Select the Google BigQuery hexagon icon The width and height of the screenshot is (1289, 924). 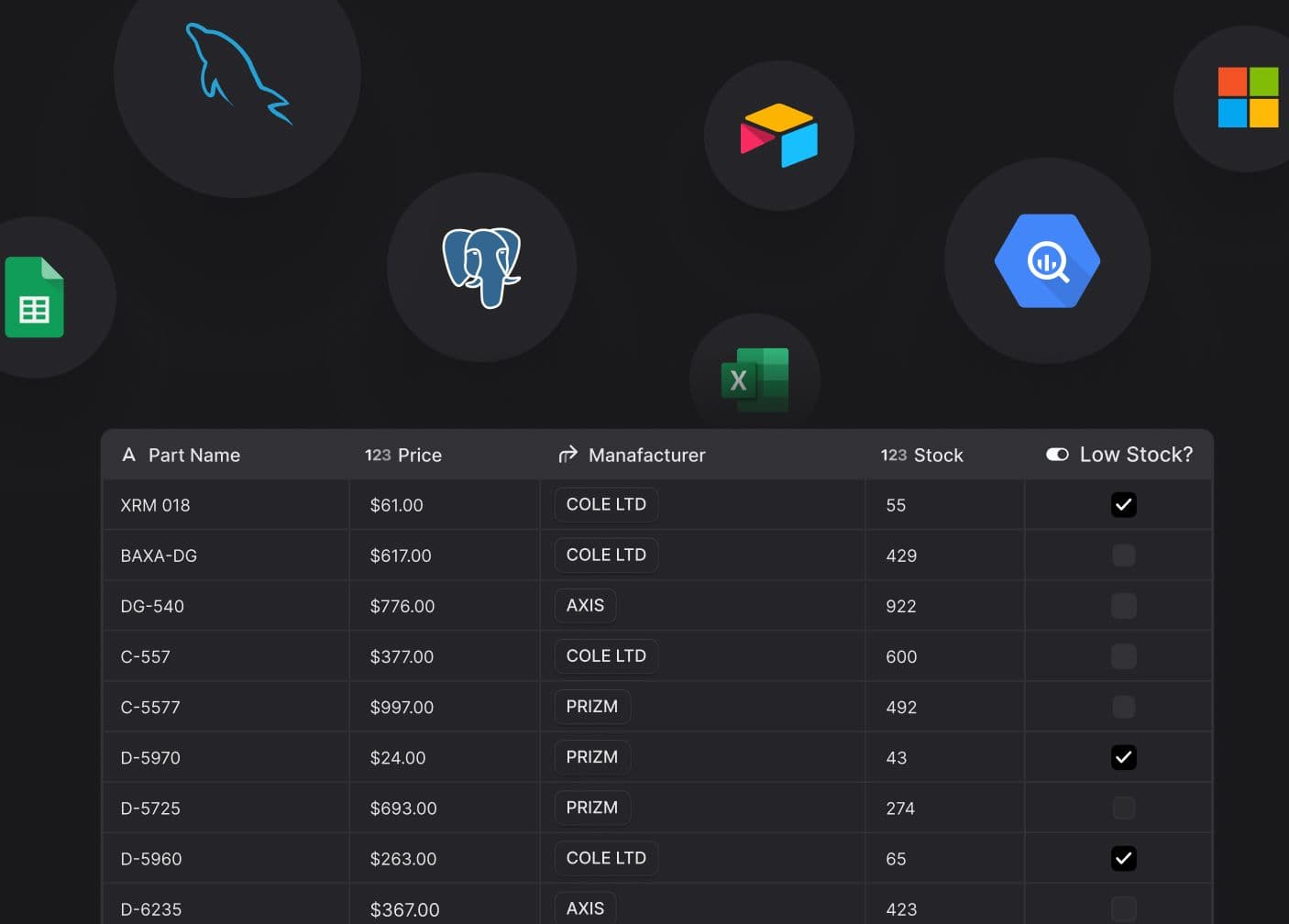click(x=1046, y=261)
